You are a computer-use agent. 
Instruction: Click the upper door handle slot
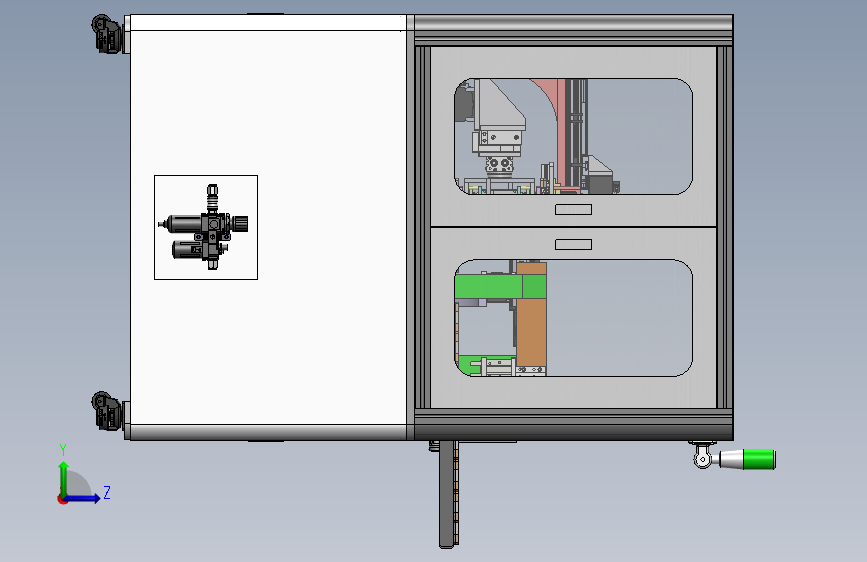[573, 209]
